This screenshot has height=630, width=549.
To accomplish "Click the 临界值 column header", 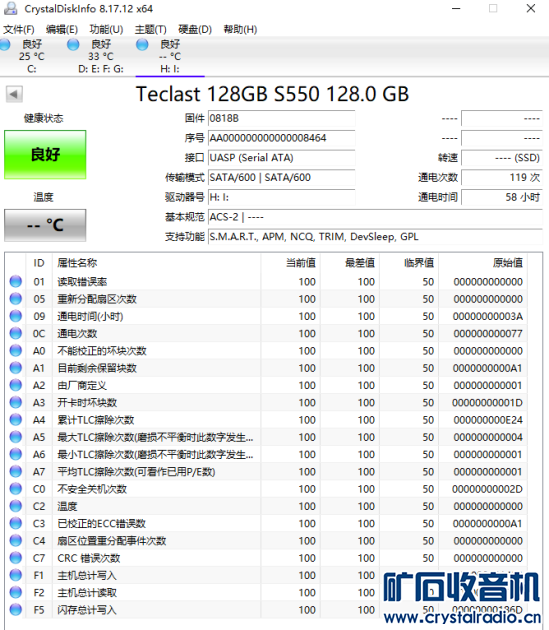I will click(409, 263).
